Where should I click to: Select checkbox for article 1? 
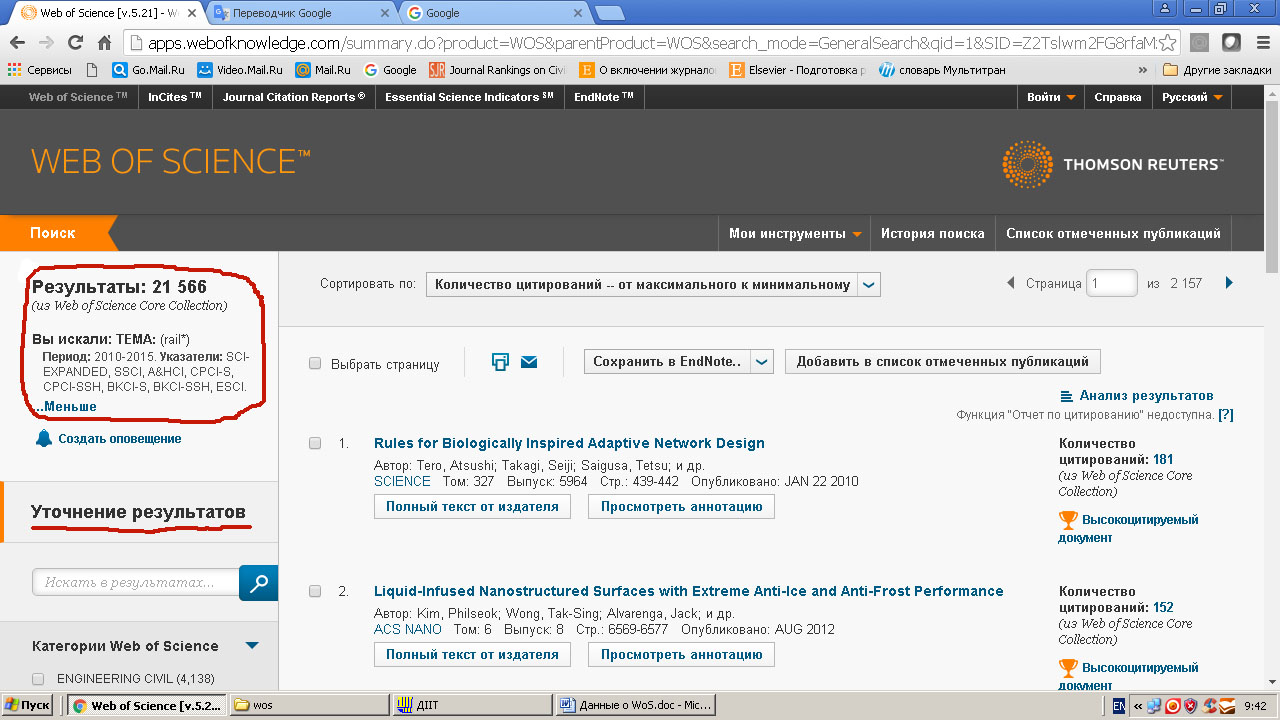coord(315,443)
